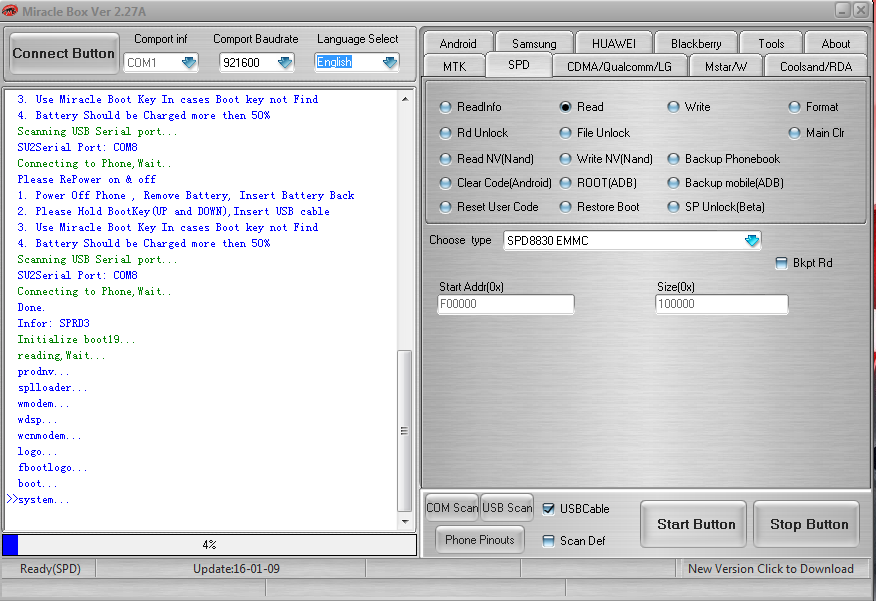876x601 pixels.
Task: Click the 4% progress bar
Action: pos(210,545)
